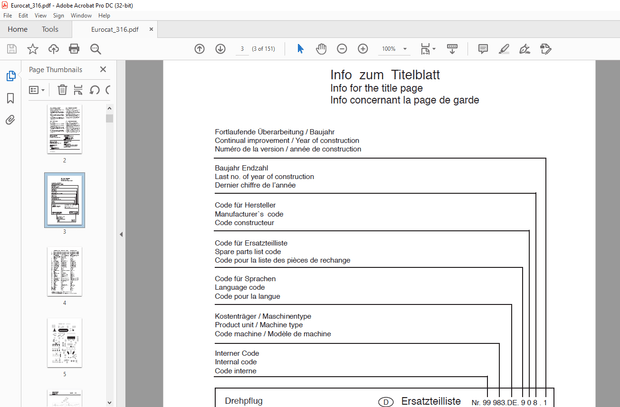
Task: Open Page Thumbnails sidebar icon
Action: coord(11,76)
